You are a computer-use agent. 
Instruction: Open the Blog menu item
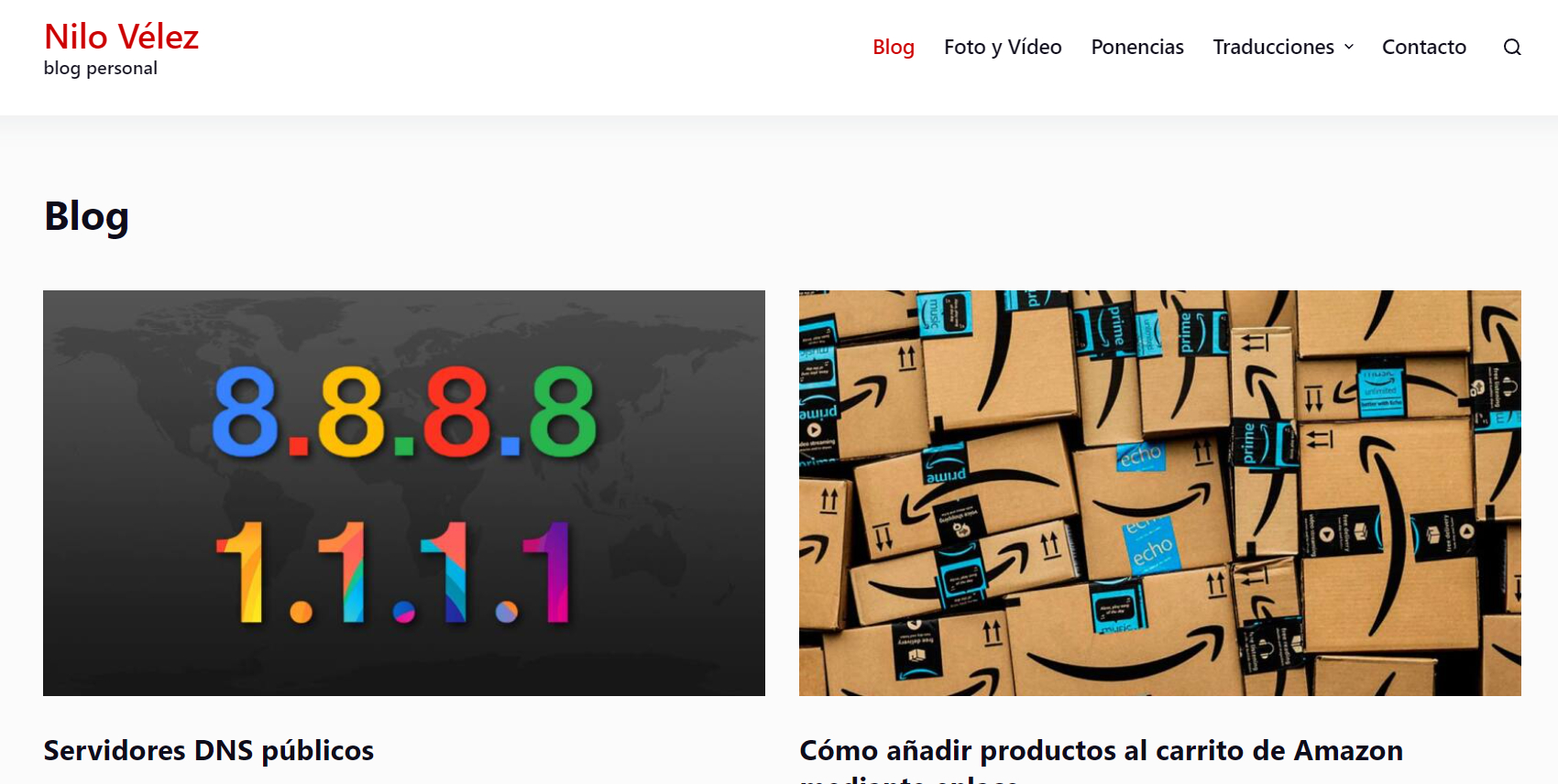point(894,47)
